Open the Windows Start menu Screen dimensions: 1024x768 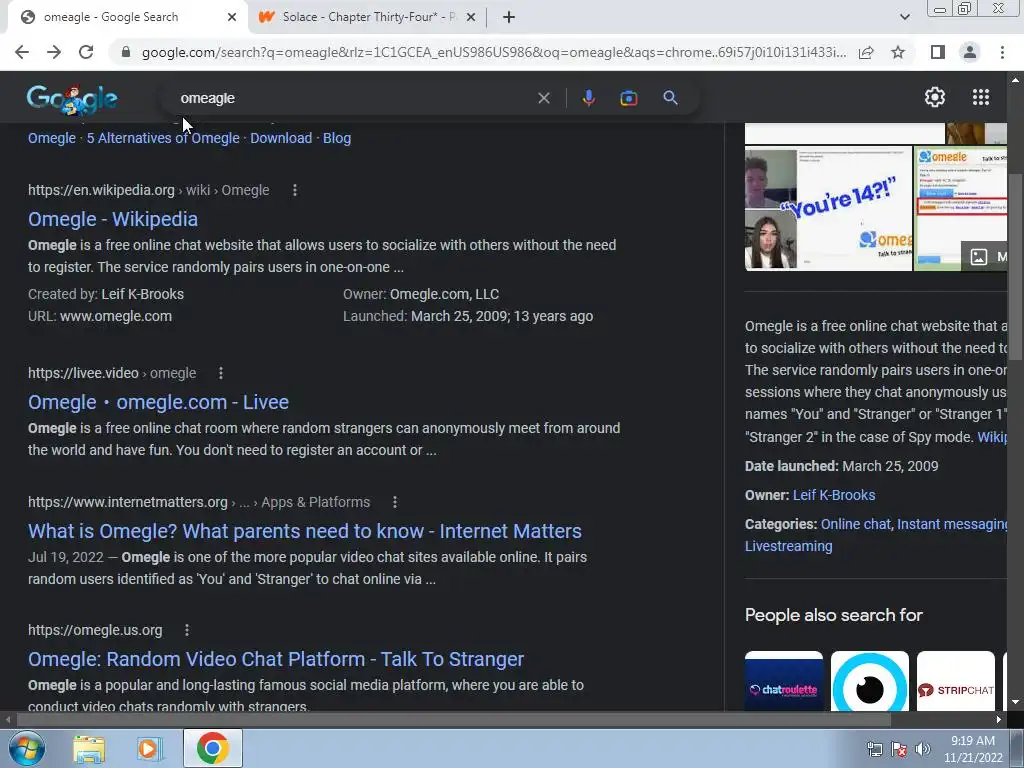[27, 748]
